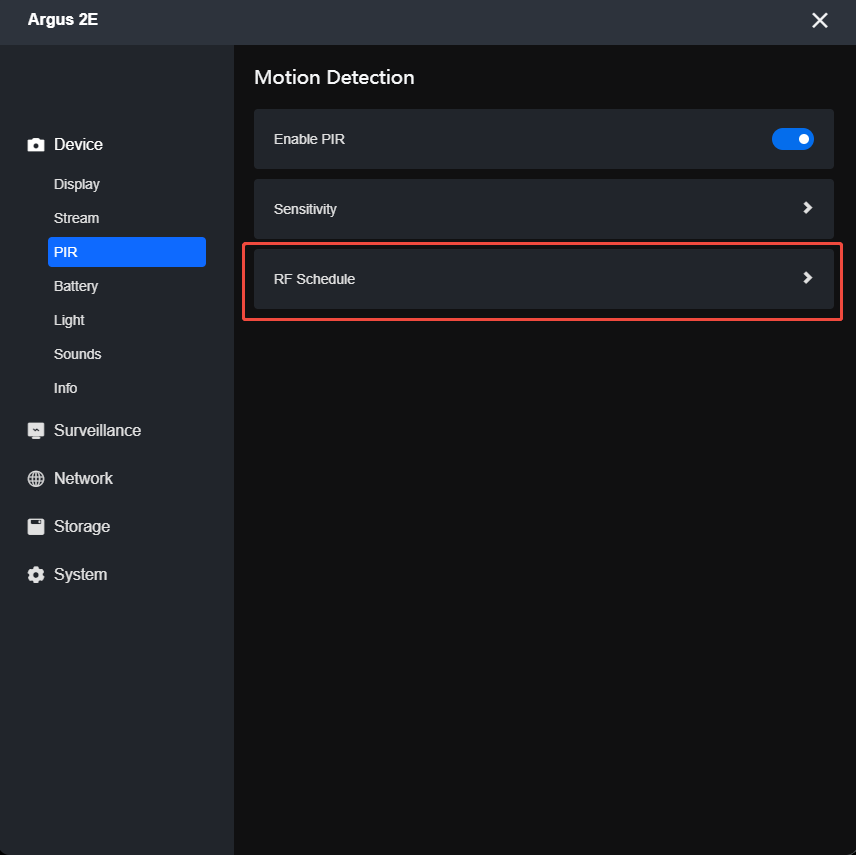Viewport: 856px width, 855px height.
Task: Click the Network globe icon
Action: point(36,479)
